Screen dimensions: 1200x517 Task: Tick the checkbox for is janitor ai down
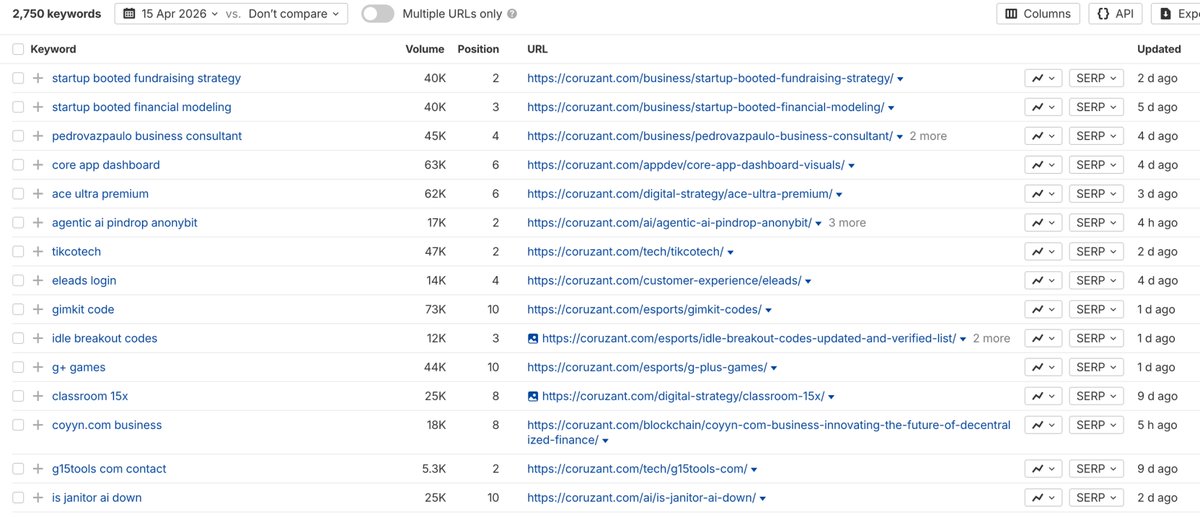[x=18, y=498]
